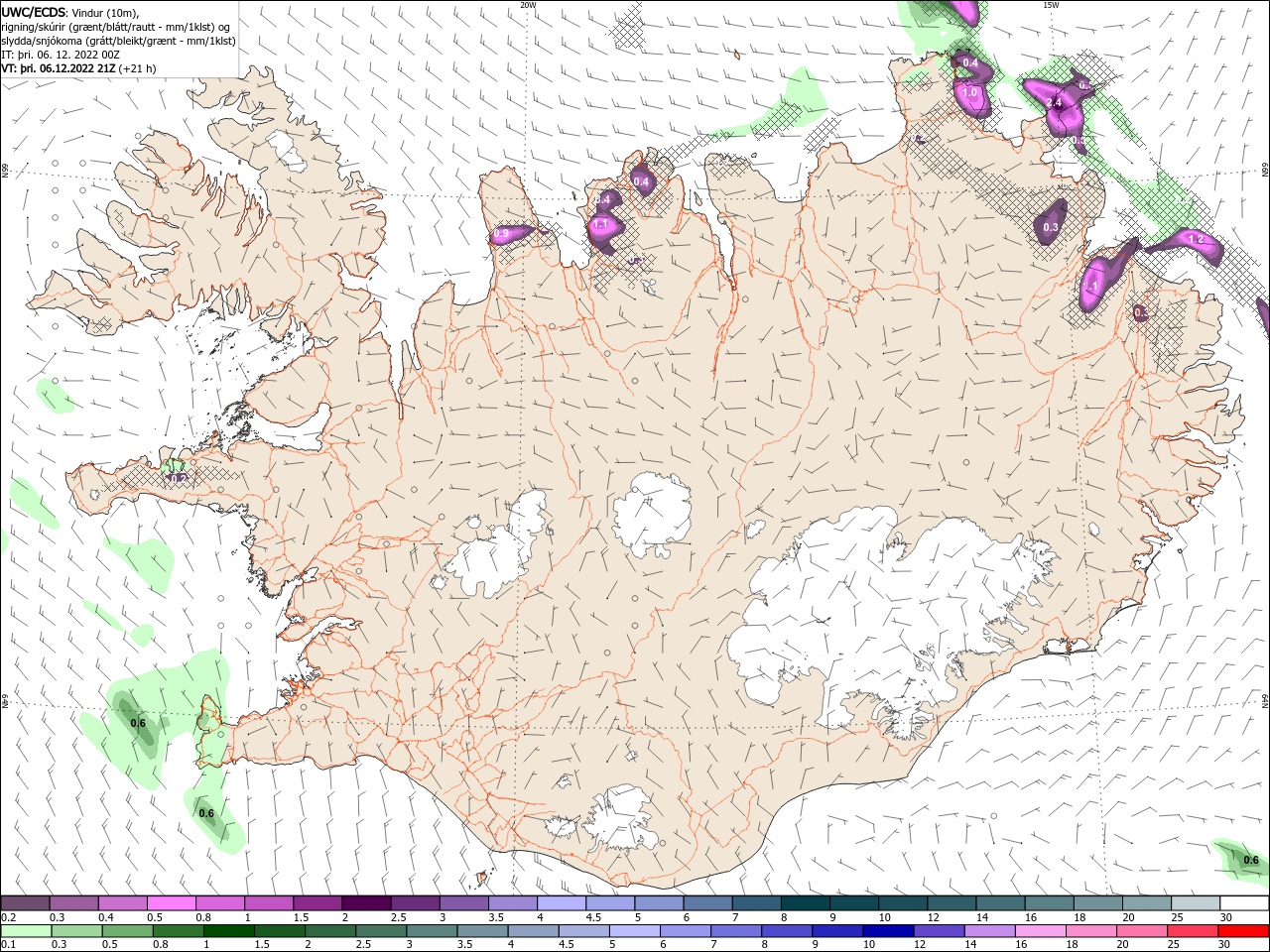Image resolution: width=1270 pixels, height=952 pixels.
Task: Pick the bright red swatch at 30 on the rain scale
Action: [1243, 931]
